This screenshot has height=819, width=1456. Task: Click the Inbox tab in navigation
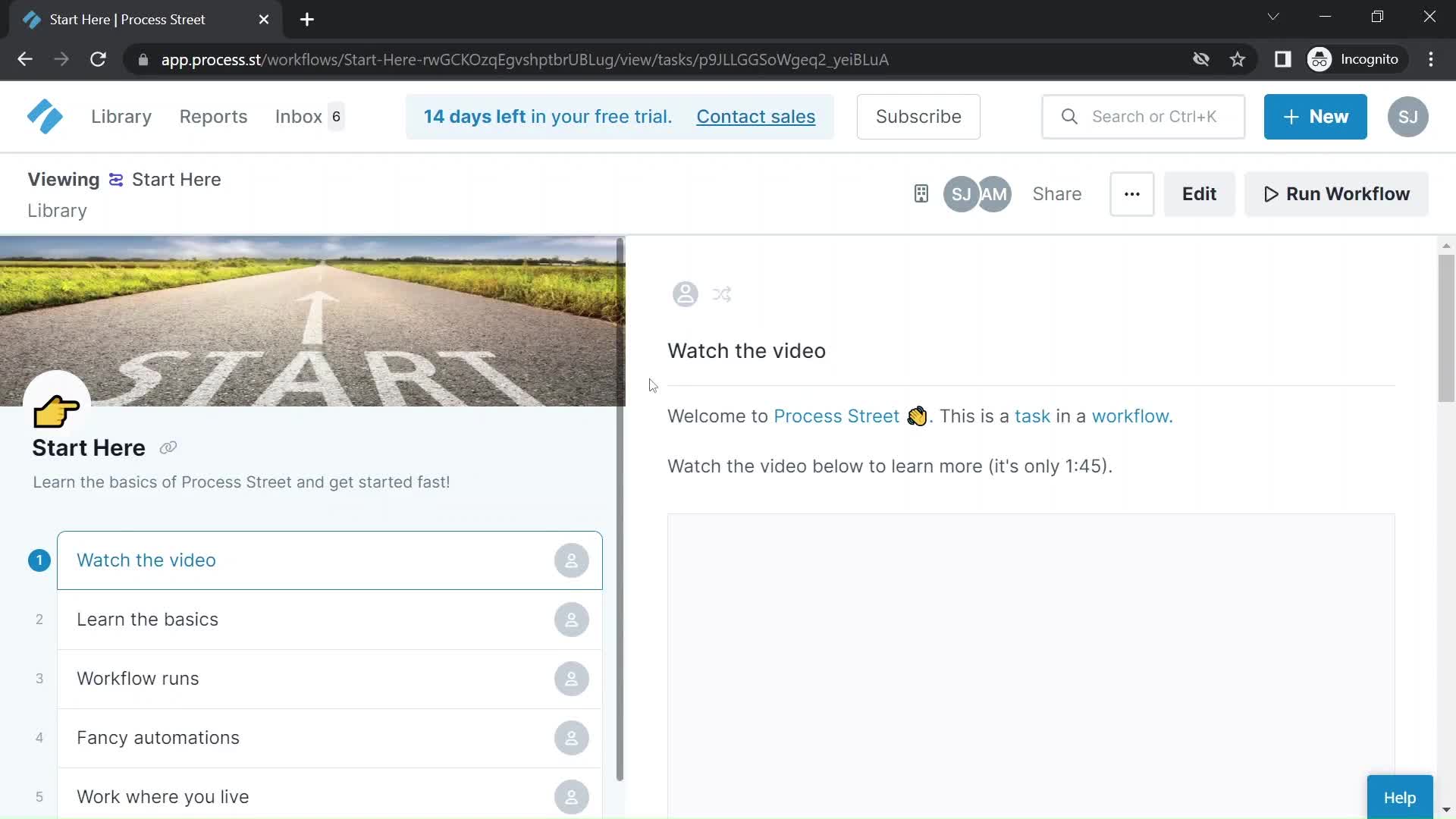(299, 117)
